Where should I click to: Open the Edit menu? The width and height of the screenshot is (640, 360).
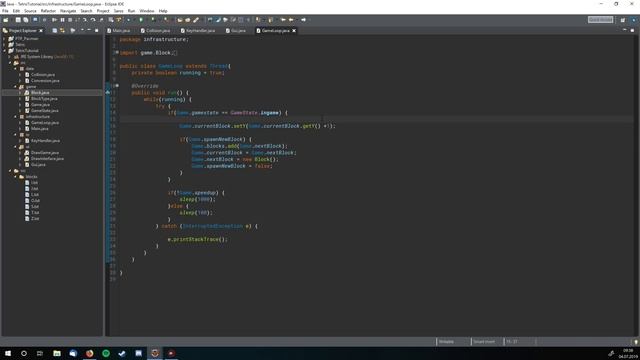16,11
